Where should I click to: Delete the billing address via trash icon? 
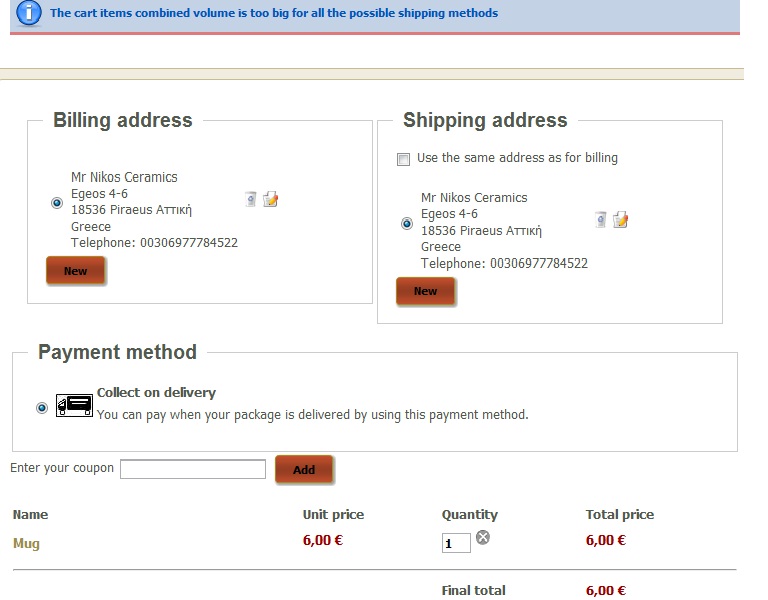[250, 199]
